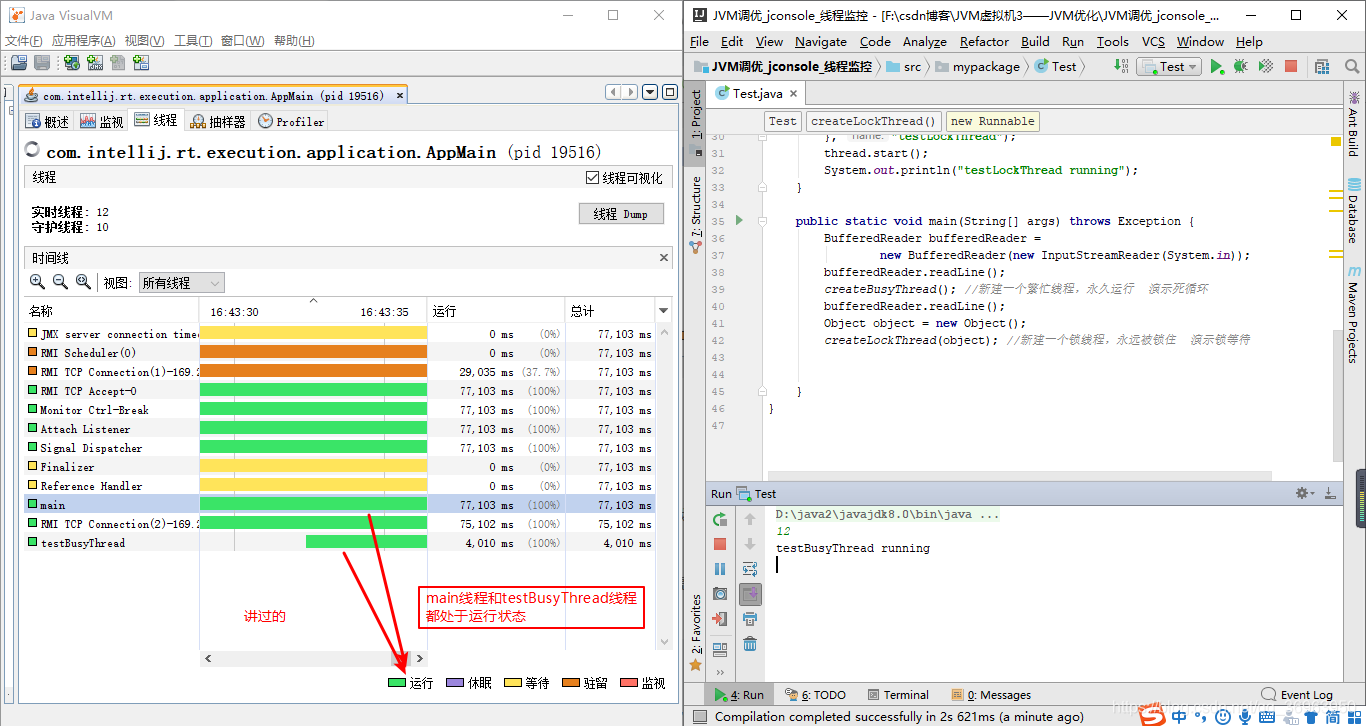Hide the Run tool window
This screenshot has height=726, width=1366.
pyautogui.click(x=1329, y=493)
